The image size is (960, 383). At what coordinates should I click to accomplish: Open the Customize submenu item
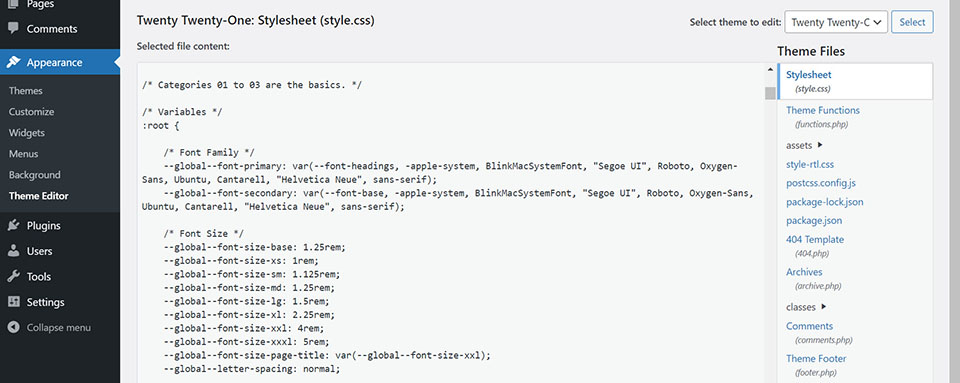31,112
